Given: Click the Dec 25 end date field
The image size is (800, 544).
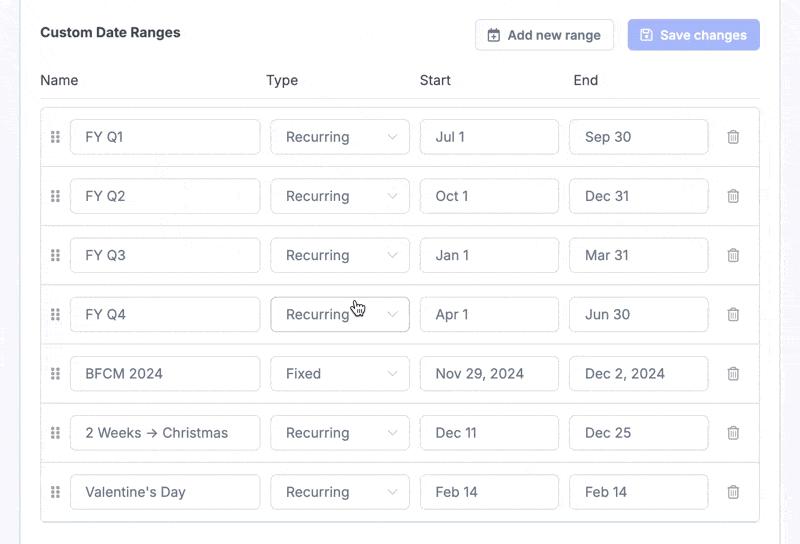Looking at the screenshot, I should tap(638, 433).
